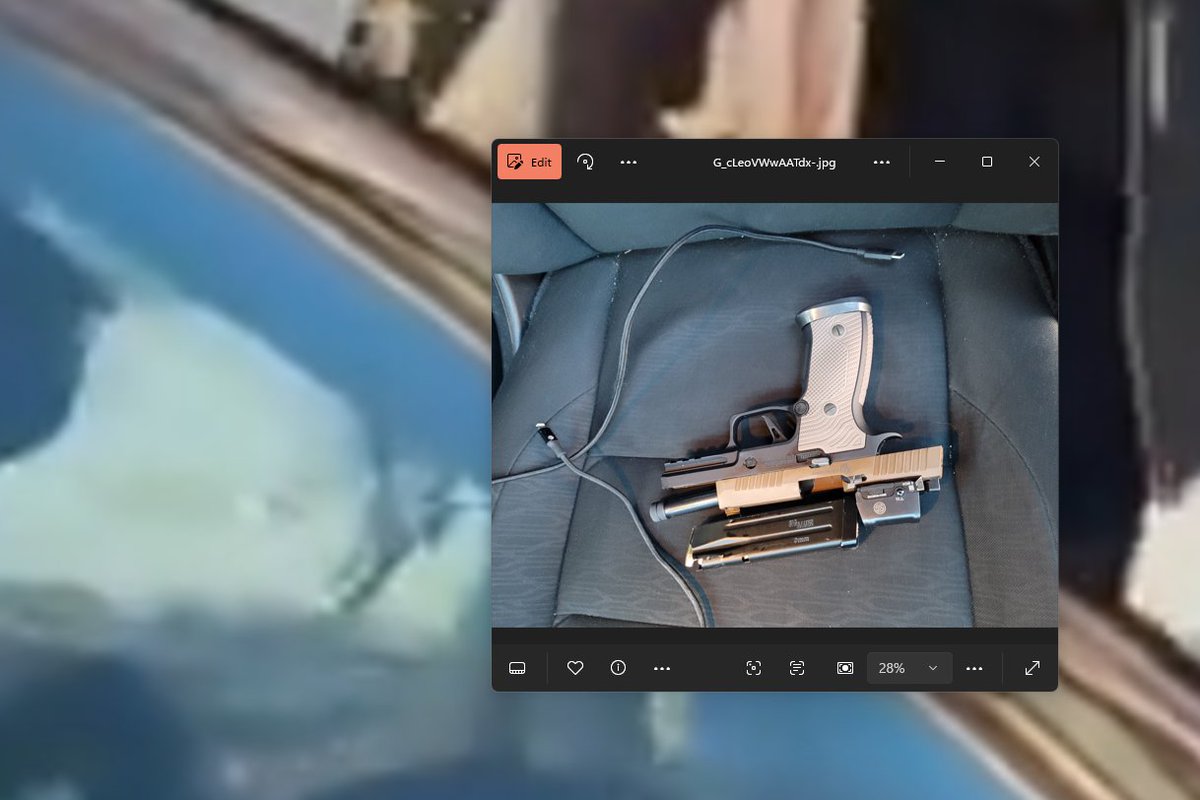Open more options beside the info icon
Viewport: 1200px width, 800px height.
pos(661,668)
